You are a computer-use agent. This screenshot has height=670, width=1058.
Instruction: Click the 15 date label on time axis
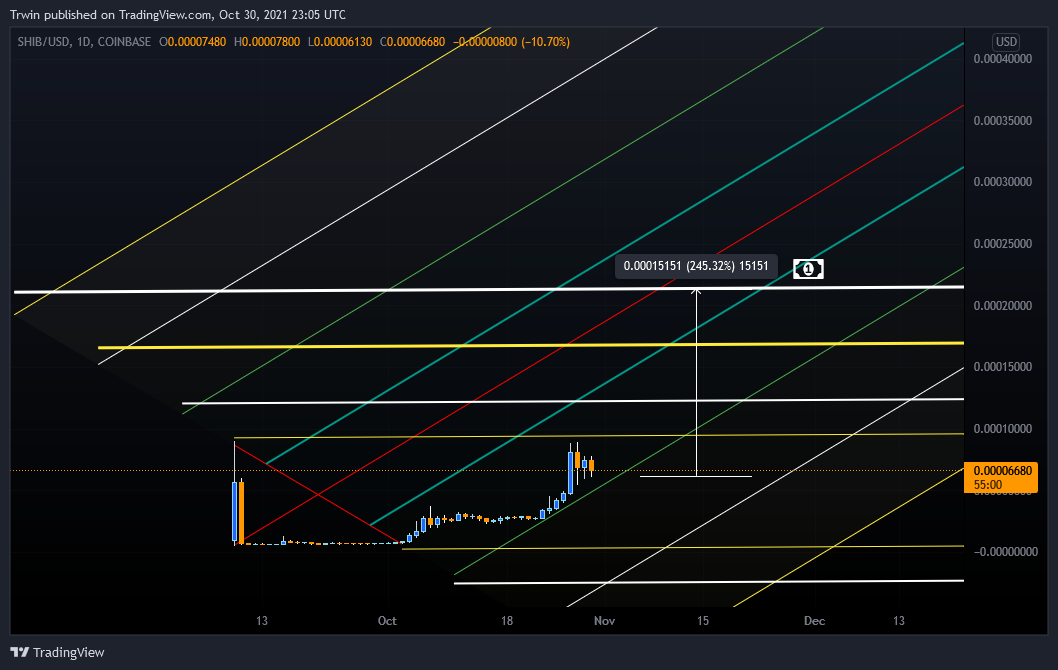point(703,621)
